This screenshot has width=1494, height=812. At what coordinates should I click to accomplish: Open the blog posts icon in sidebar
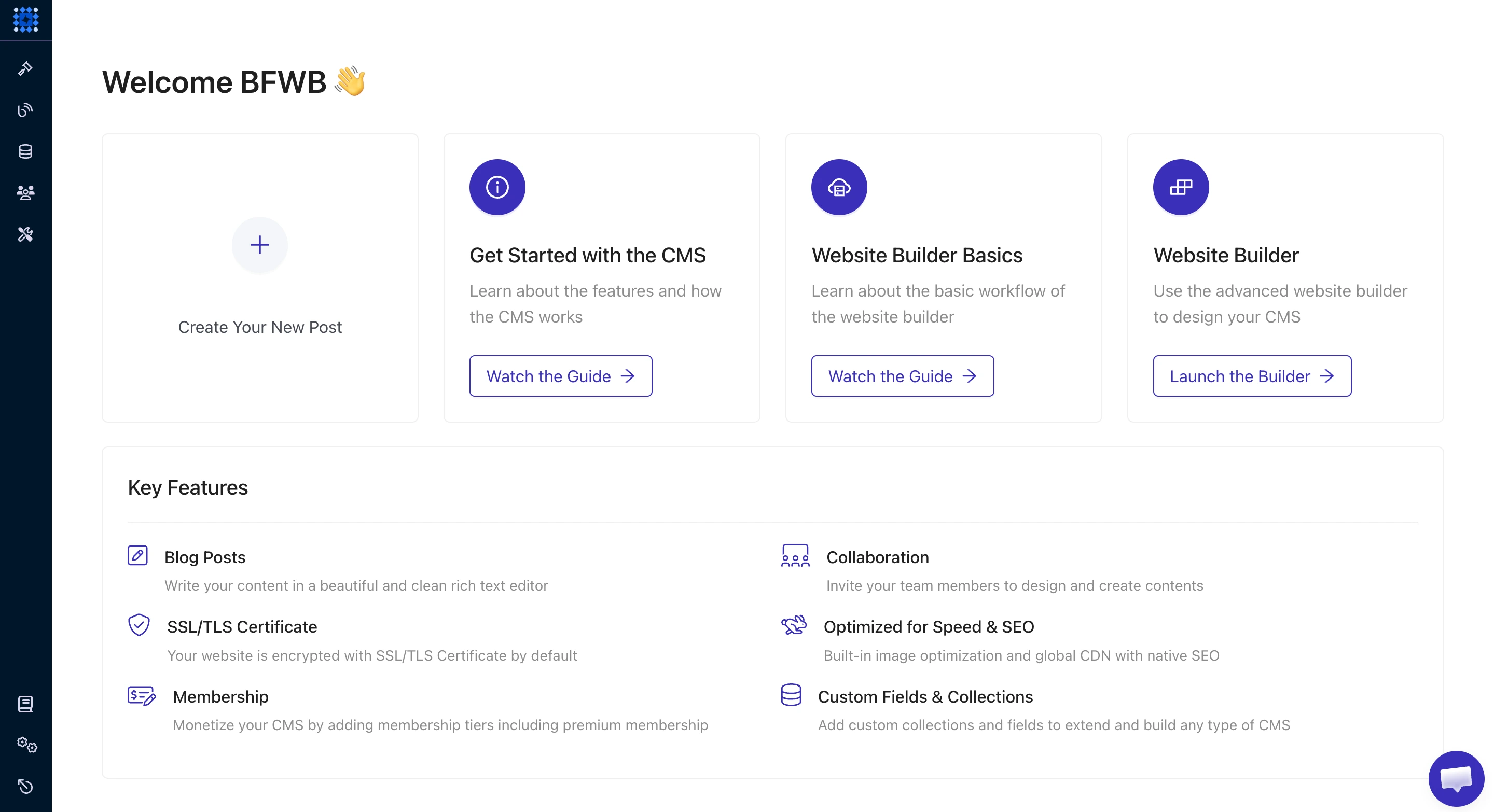(25, 110)
